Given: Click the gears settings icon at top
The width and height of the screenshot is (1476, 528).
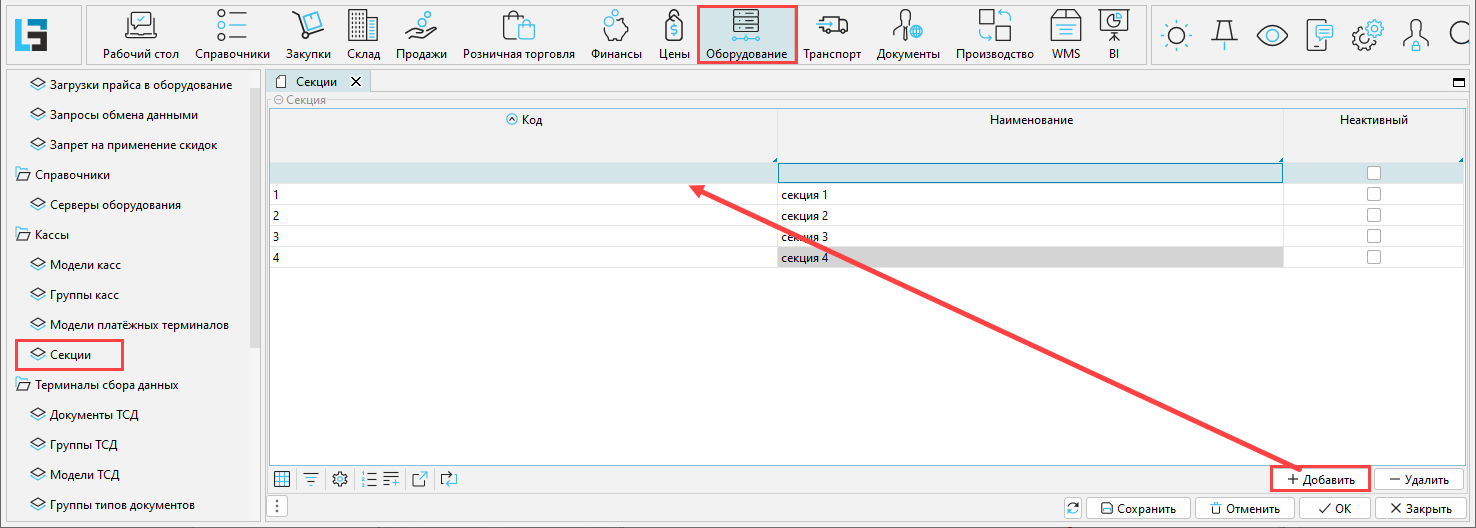Looking at the screenshot, I should point(1366,35).
